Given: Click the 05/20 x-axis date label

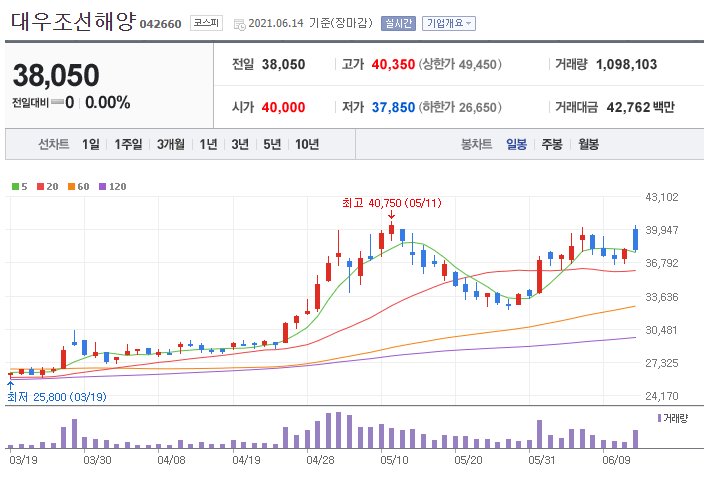Looking at the screenshot, I should pyautogui.click(x=468, y=460).
